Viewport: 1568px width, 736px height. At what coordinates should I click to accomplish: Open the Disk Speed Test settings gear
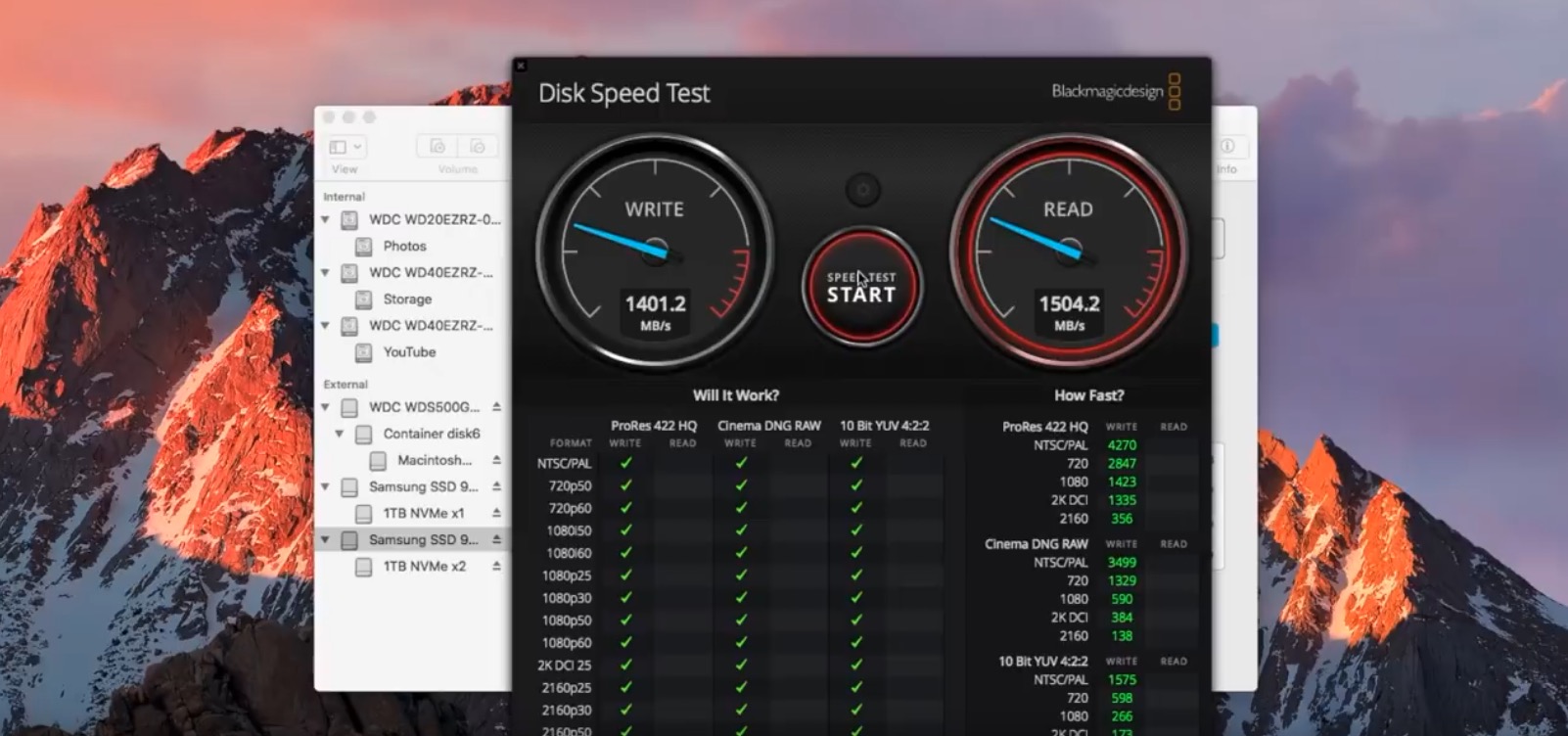coord(862,190)
